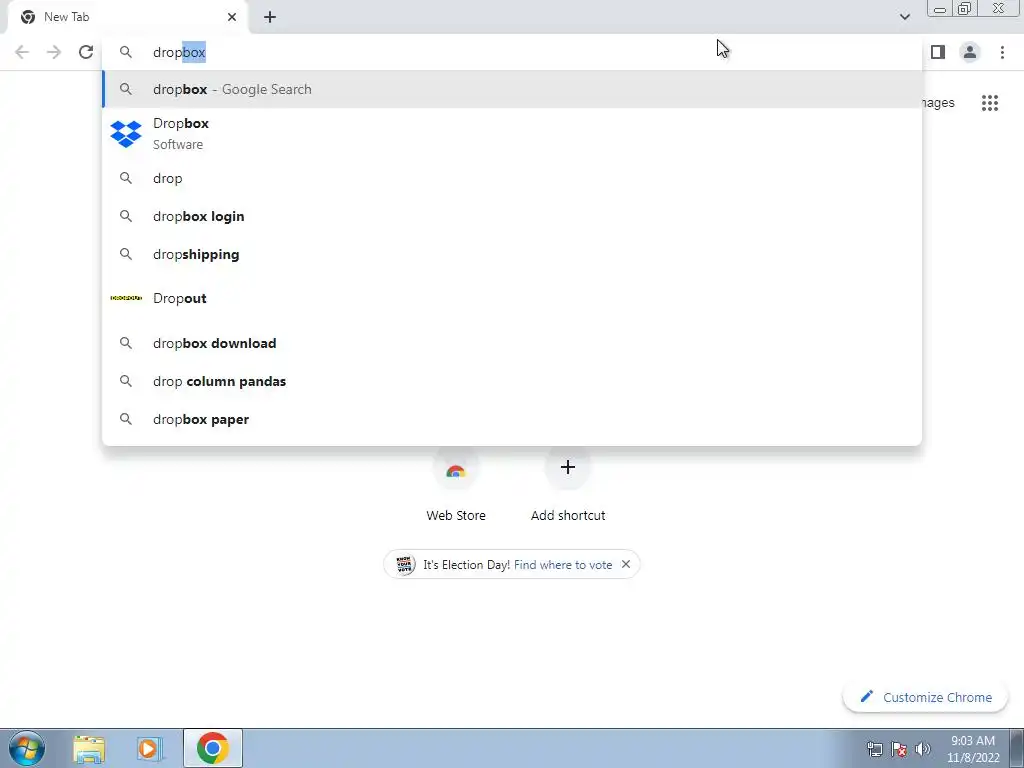Select the 'drop' suggestion
Image resolution: width=1024 pixels, height=768 pixels.
tap(512, 178)
